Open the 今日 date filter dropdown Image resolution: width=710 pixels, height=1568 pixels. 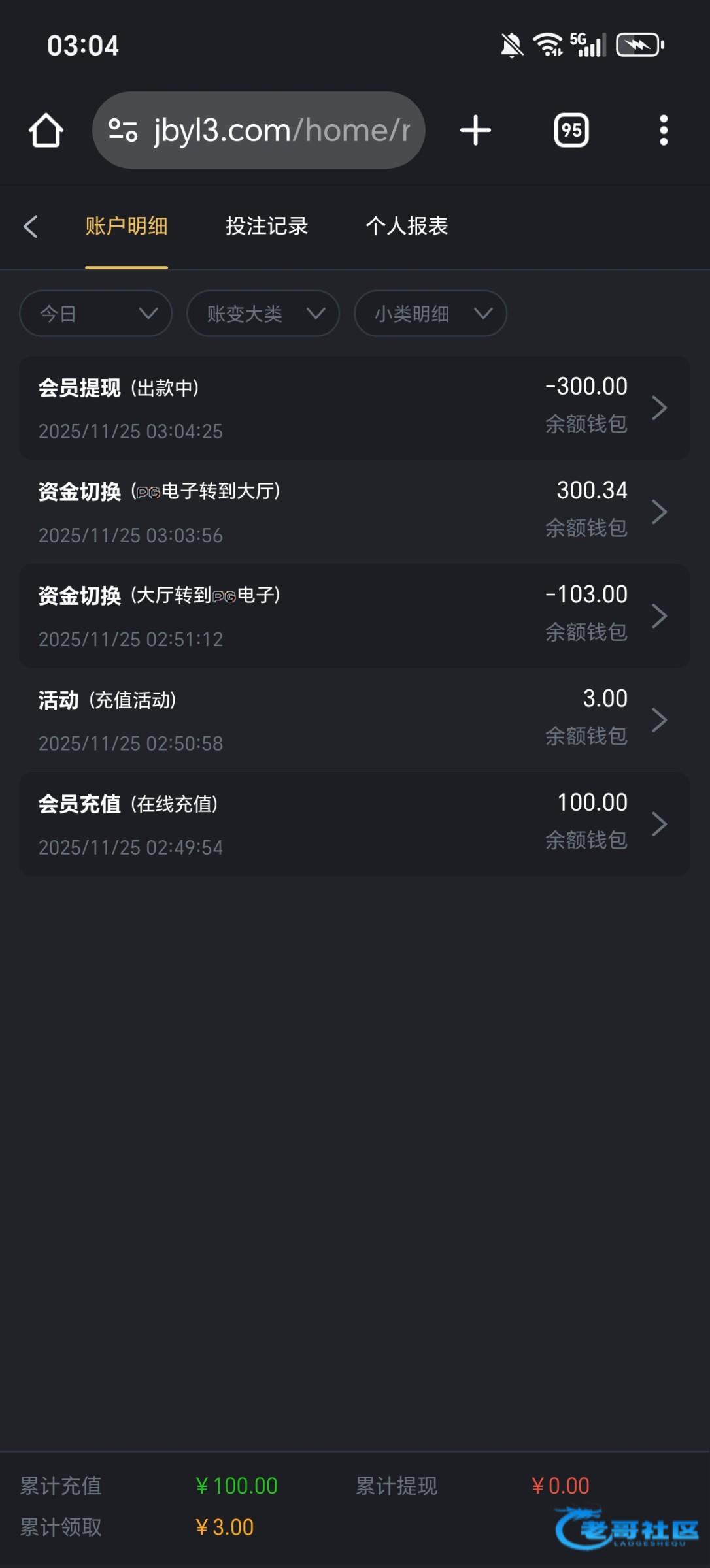pyautogui.click(x=96, y=314)
